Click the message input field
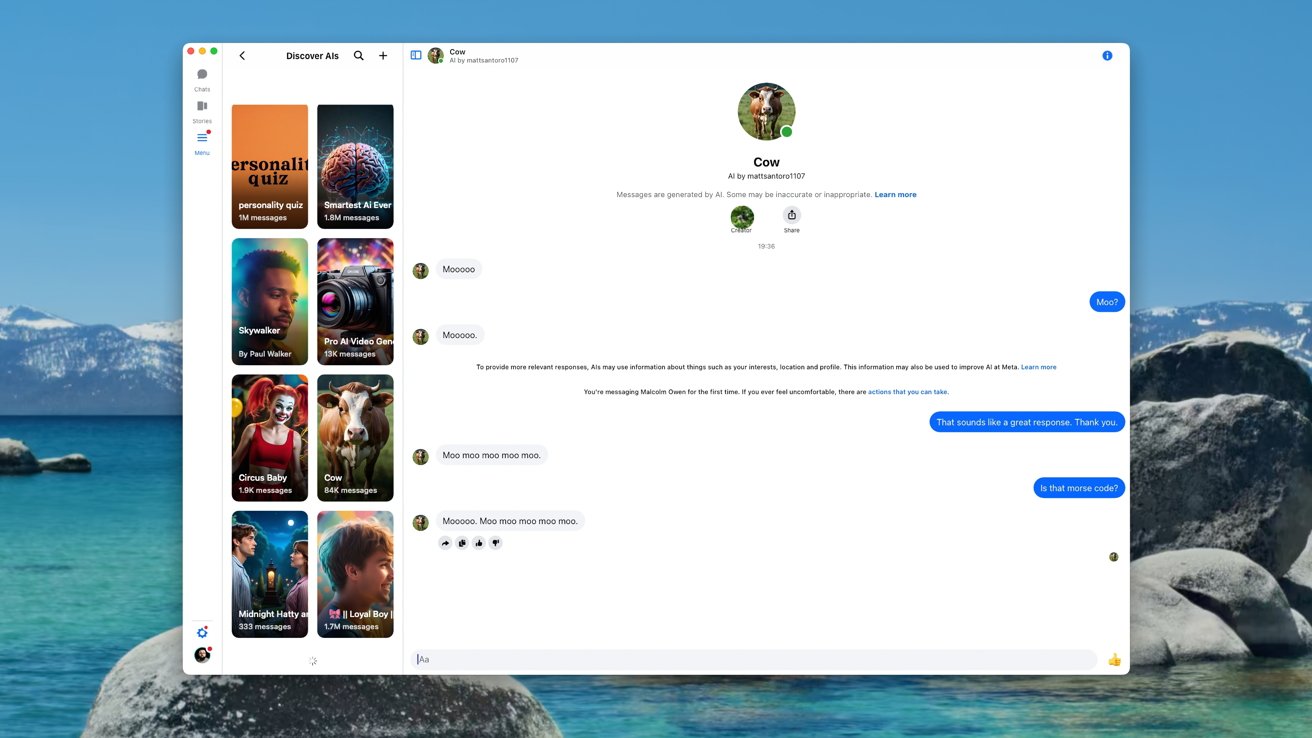This screenshot has width=1312, height=738. point(750,659)
